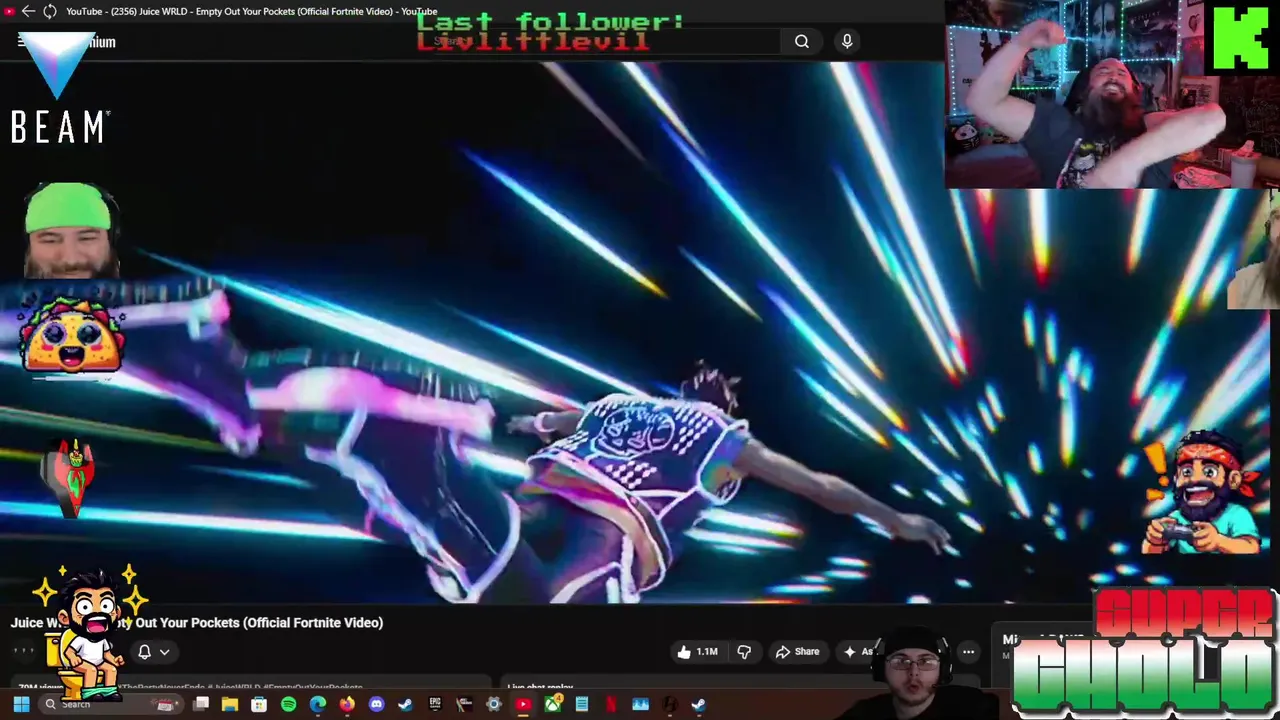Open Firefox from the taskbar

click(347, 705)
